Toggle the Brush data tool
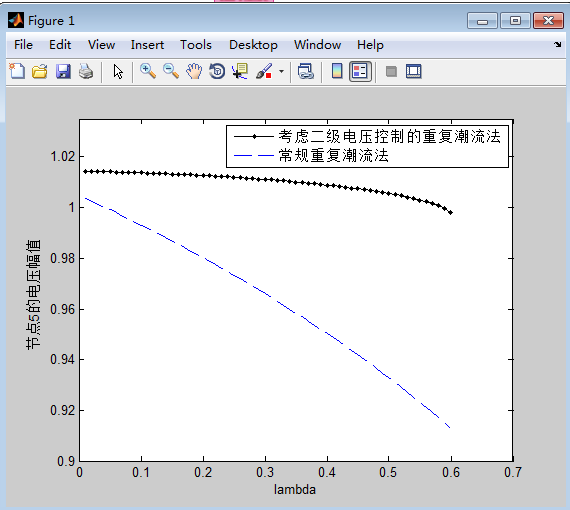The height and width of the screenshot is (510, 570). coord(264,71)
